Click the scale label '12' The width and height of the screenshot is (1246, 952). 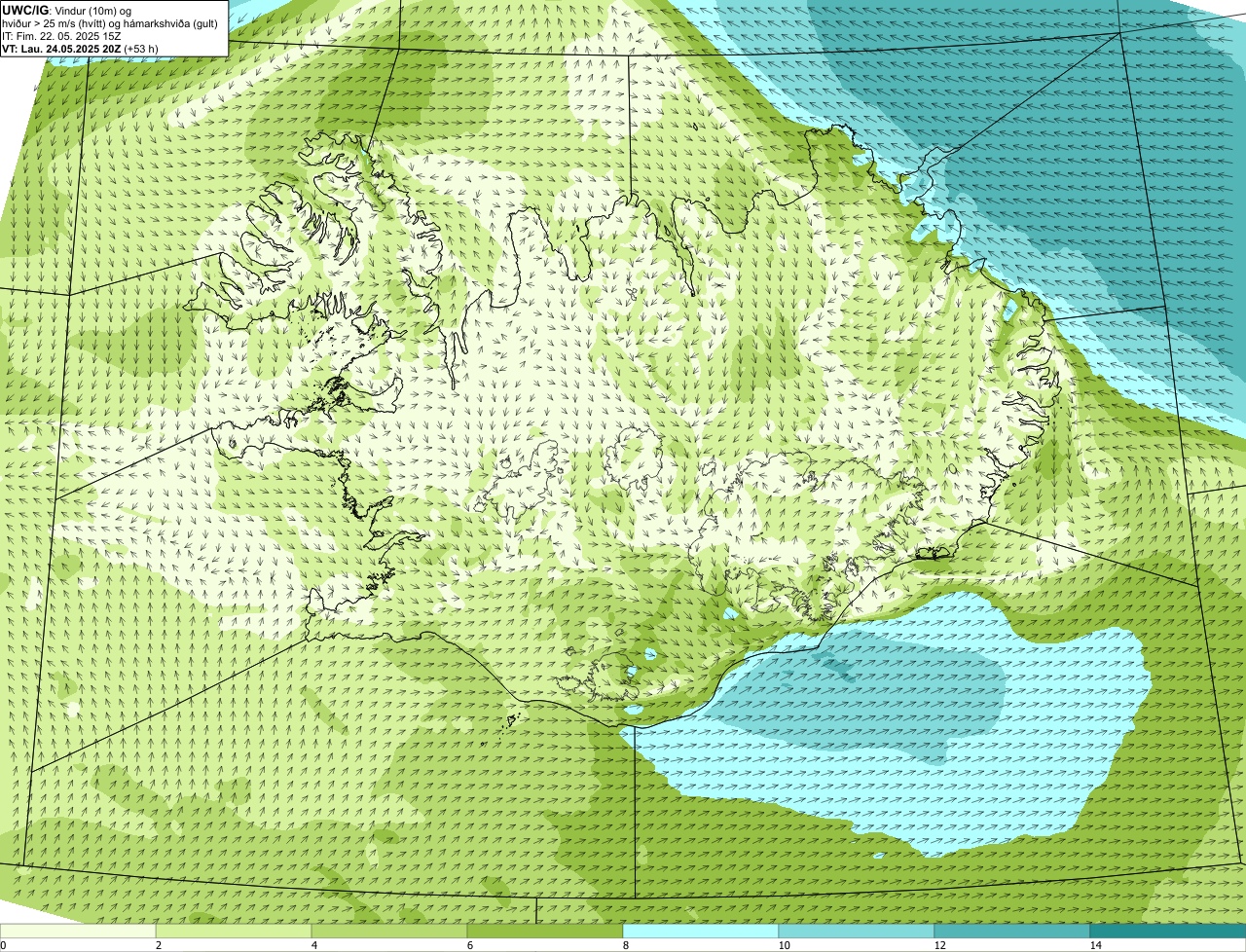[939, 945]
